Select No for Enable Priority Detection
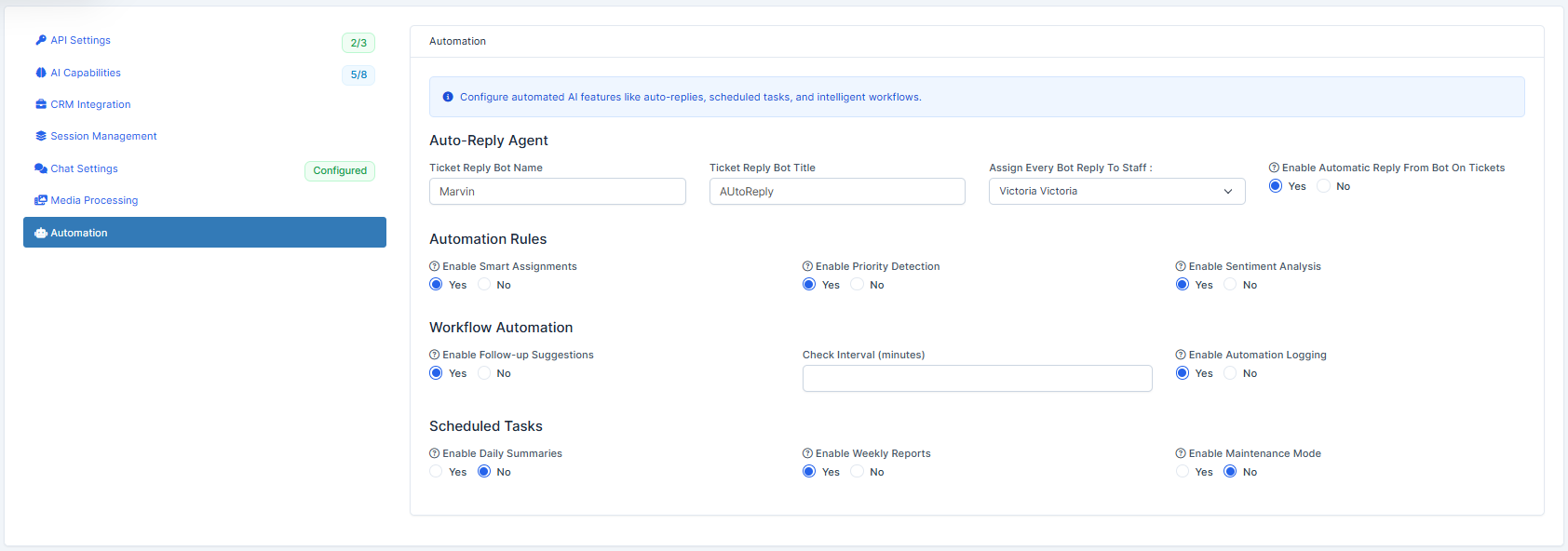1568x551 pixels. tap(858, 285)
